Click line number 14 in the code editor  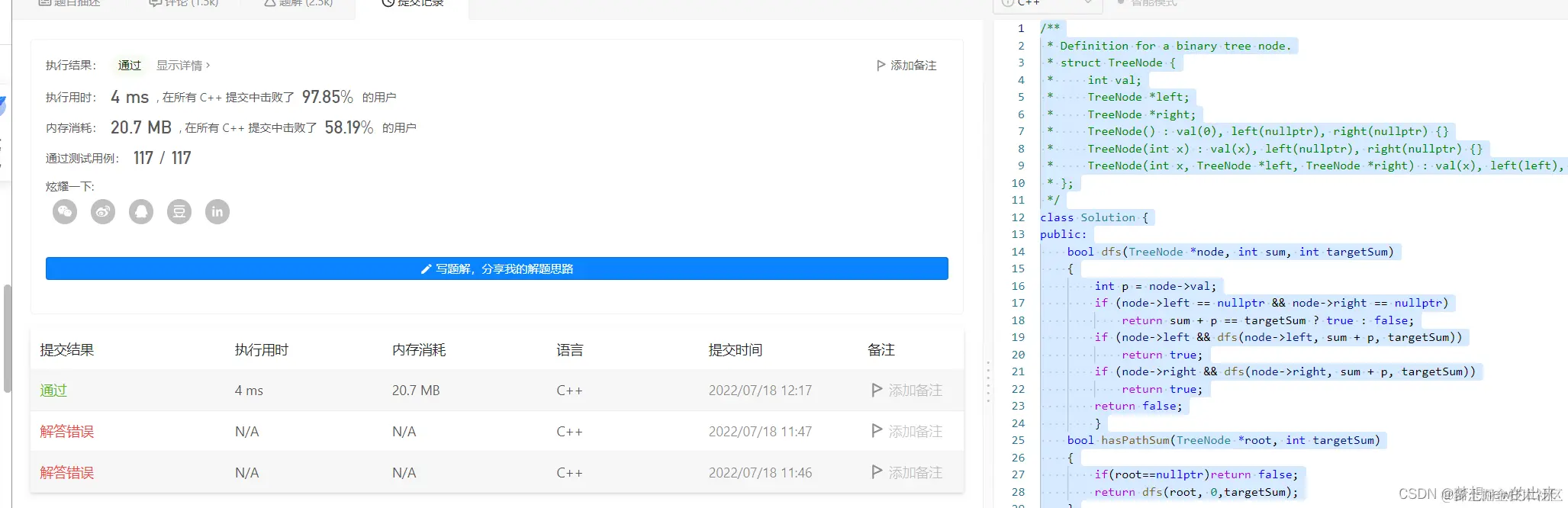click(x=1018, y=252)
